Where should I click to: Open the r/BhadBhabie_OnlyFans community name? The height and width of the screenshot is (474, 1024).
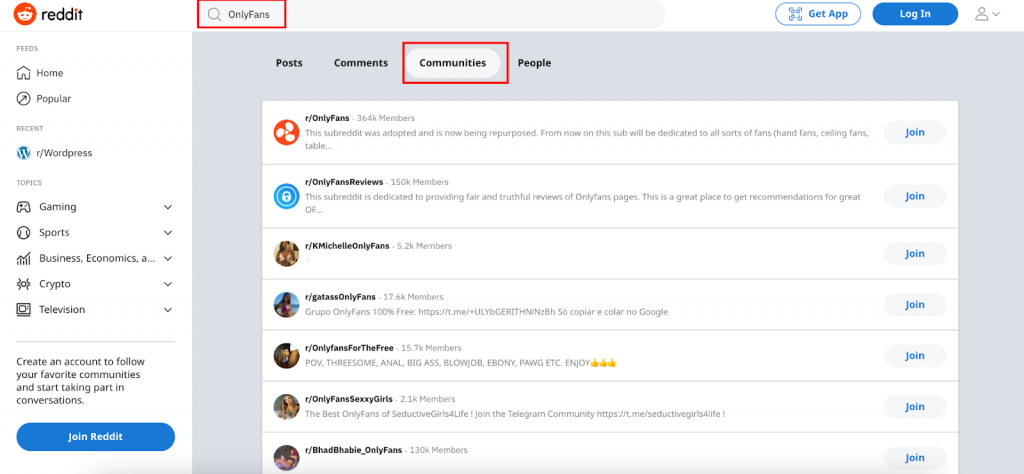pos(353,450)
